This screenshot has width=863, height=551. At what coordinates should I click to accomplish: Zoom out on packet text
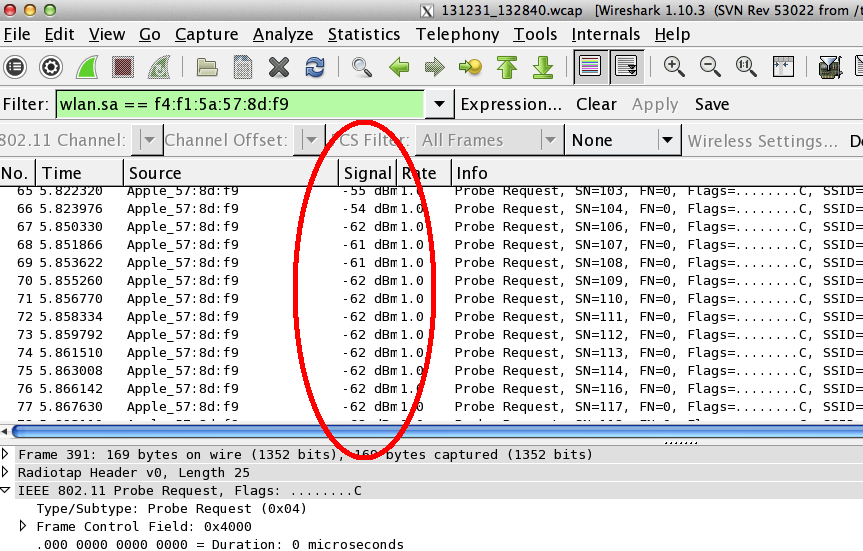[x=710, y=67]
